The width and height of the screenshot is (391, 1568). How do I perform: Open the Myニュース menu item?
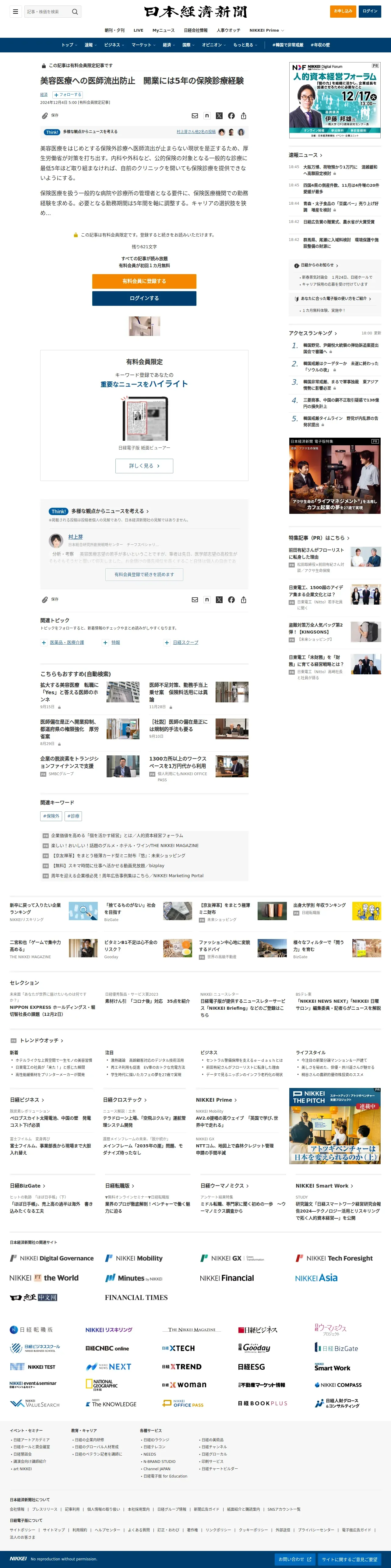pyautogui.click(x=163, y=30)
